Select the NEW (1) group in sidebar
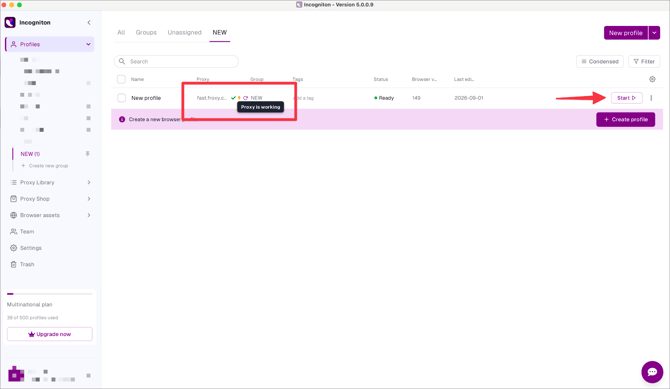 [30, 154]
